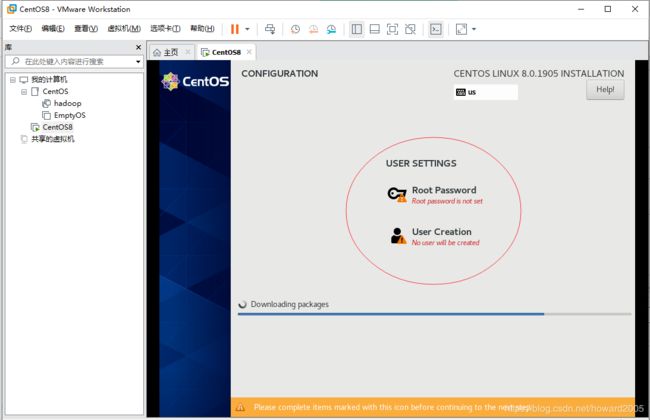This screenshot has height=420, width=650.
Task: Open stretch display dropdown arrow
Action: click(x=474, y=29)
